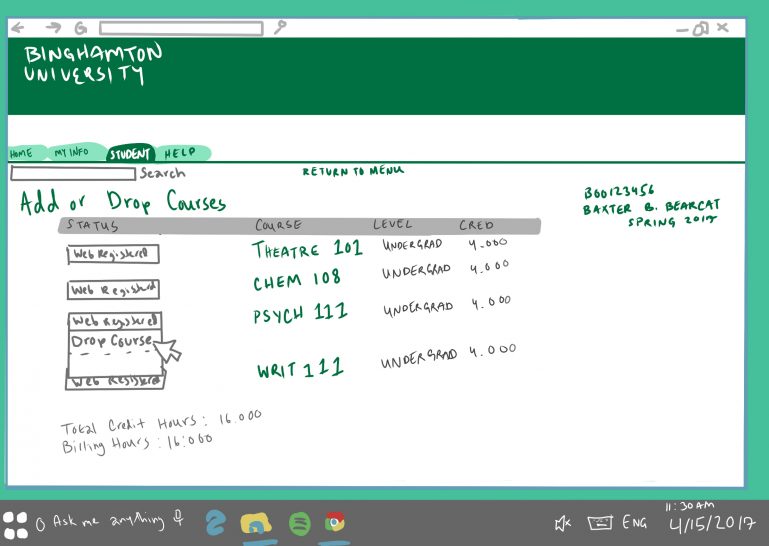Image resolution: width=769 pixels, height=546 pixels.
Task: Open the Theatre 101 status dropdown
Action: tap(113, 254)
